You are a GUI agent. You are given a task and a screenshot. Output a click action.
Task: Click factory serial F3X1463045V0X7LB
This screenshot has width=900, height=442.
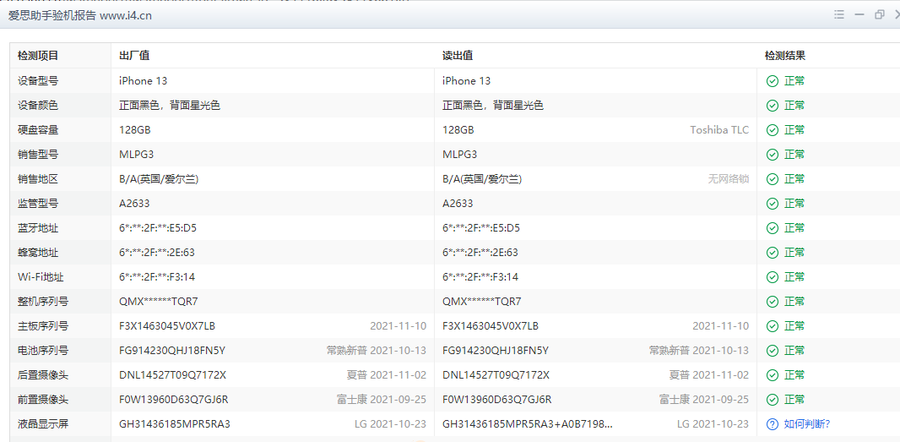tap(167, 326)
